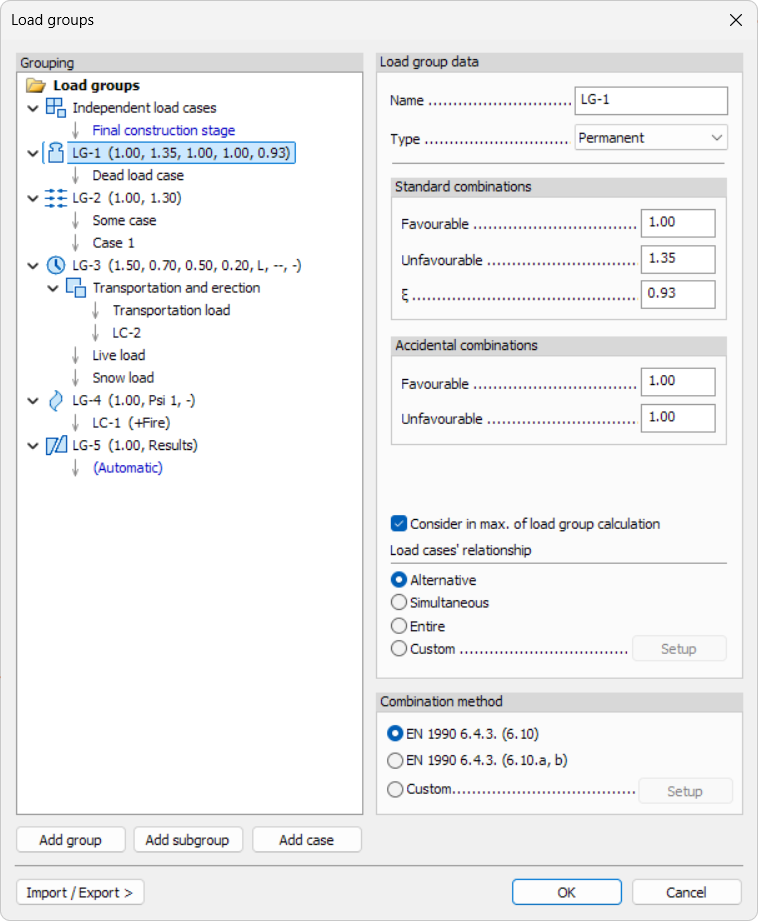Choose EN 1990 6.4.3. (6.10.a, b) method
Image resolution: width=758 pixels, height=921 pixels.
click(x=395, y=760)
